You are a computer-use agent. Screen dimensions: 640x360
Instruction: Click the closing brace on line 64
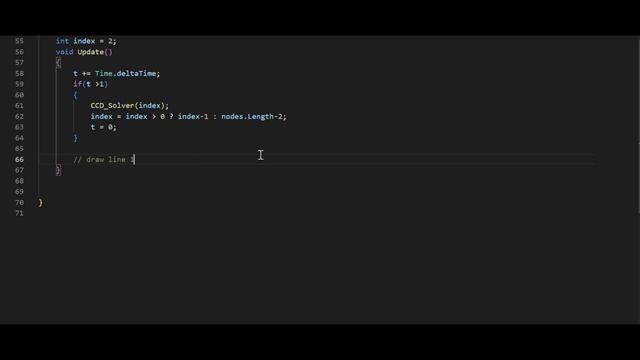[76, 138]
